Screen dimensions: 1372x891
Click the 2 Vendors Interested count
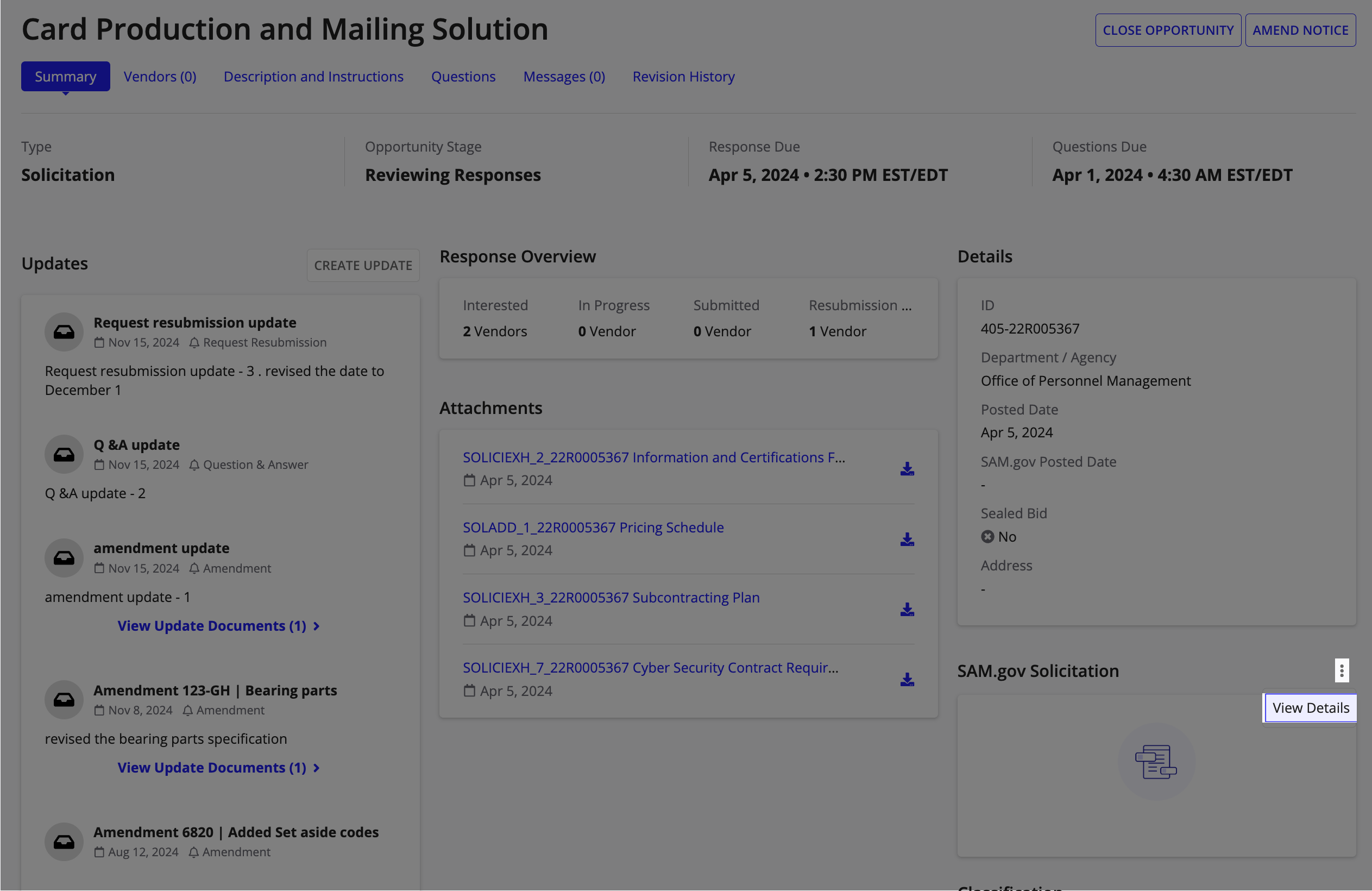(495, 331)
